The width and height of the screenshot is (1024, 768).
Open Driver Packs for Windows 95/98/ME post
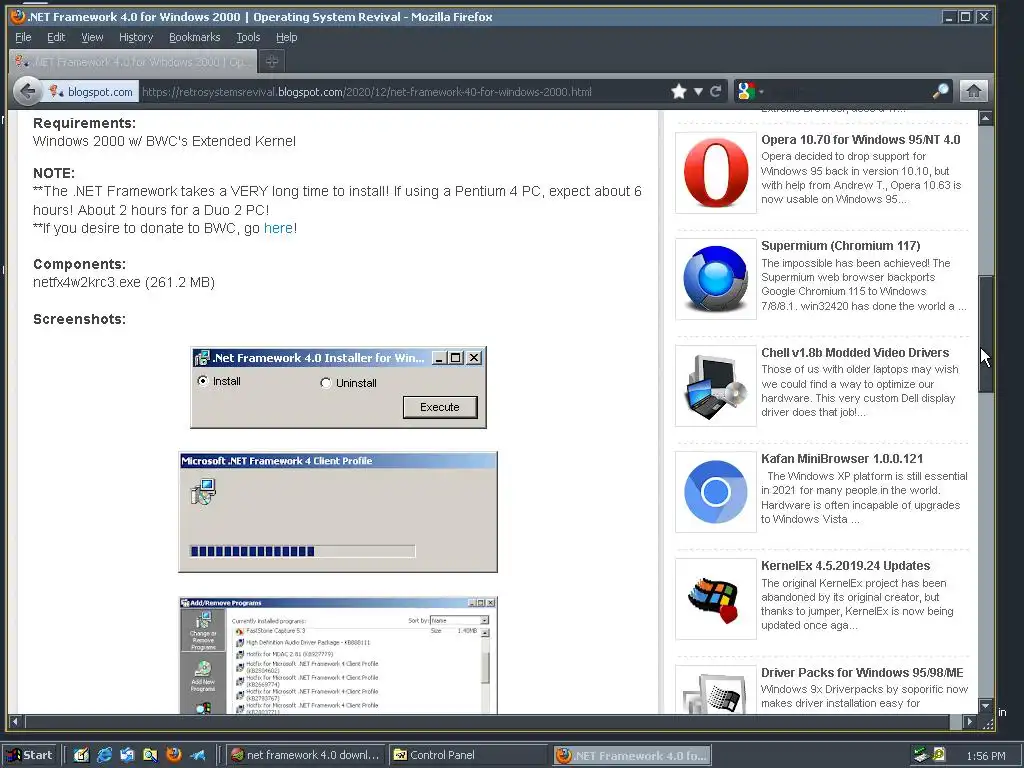862,673
